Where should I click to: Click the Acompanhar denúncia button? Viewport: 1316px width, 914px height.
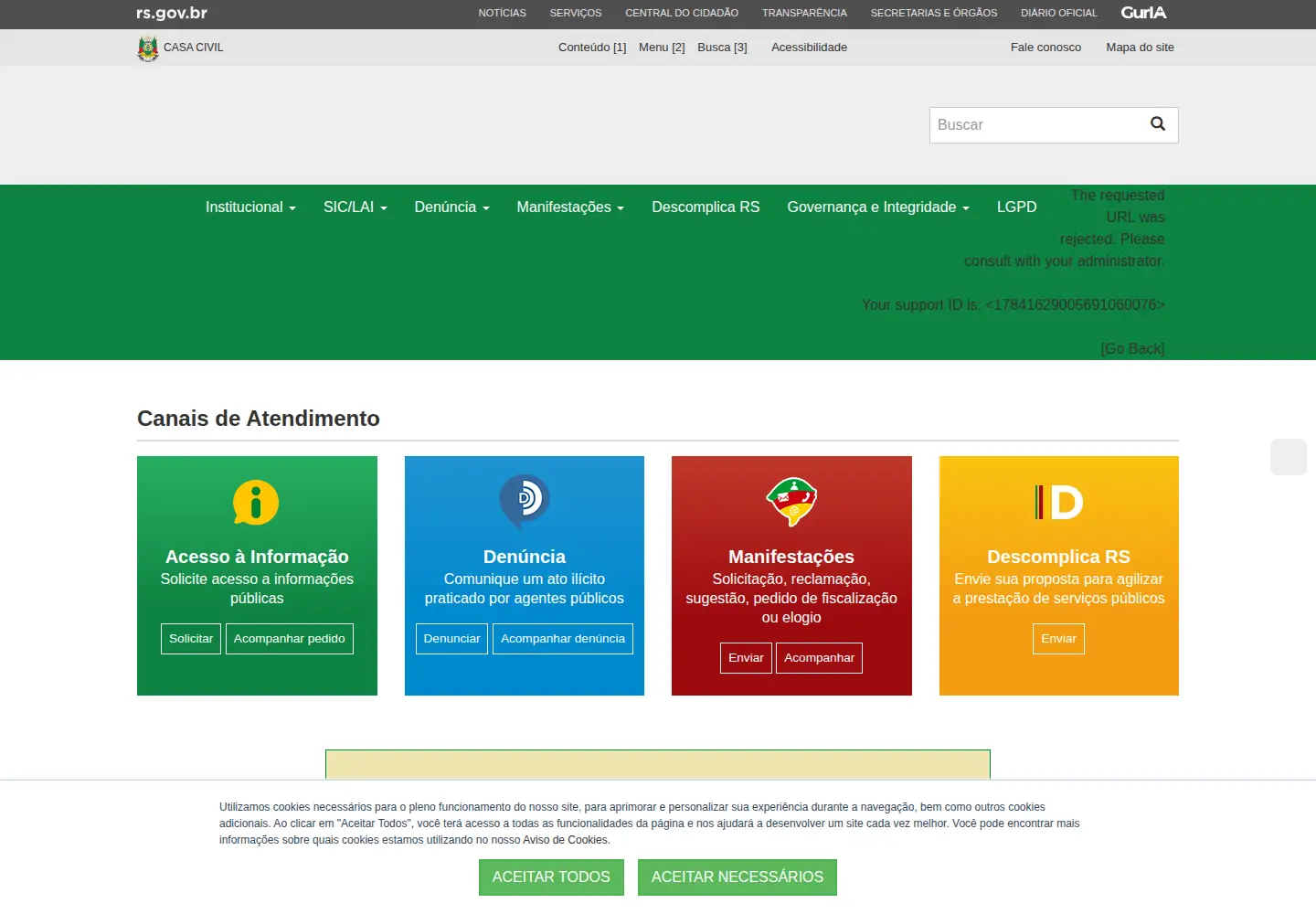click(x=563, y=639)
